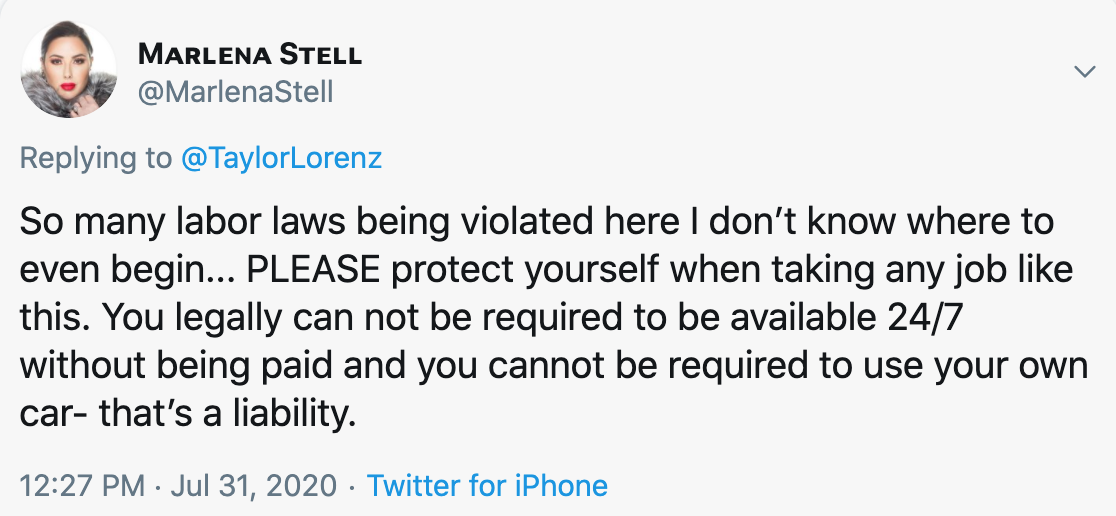Open the Marlena Stell display name

250,53
